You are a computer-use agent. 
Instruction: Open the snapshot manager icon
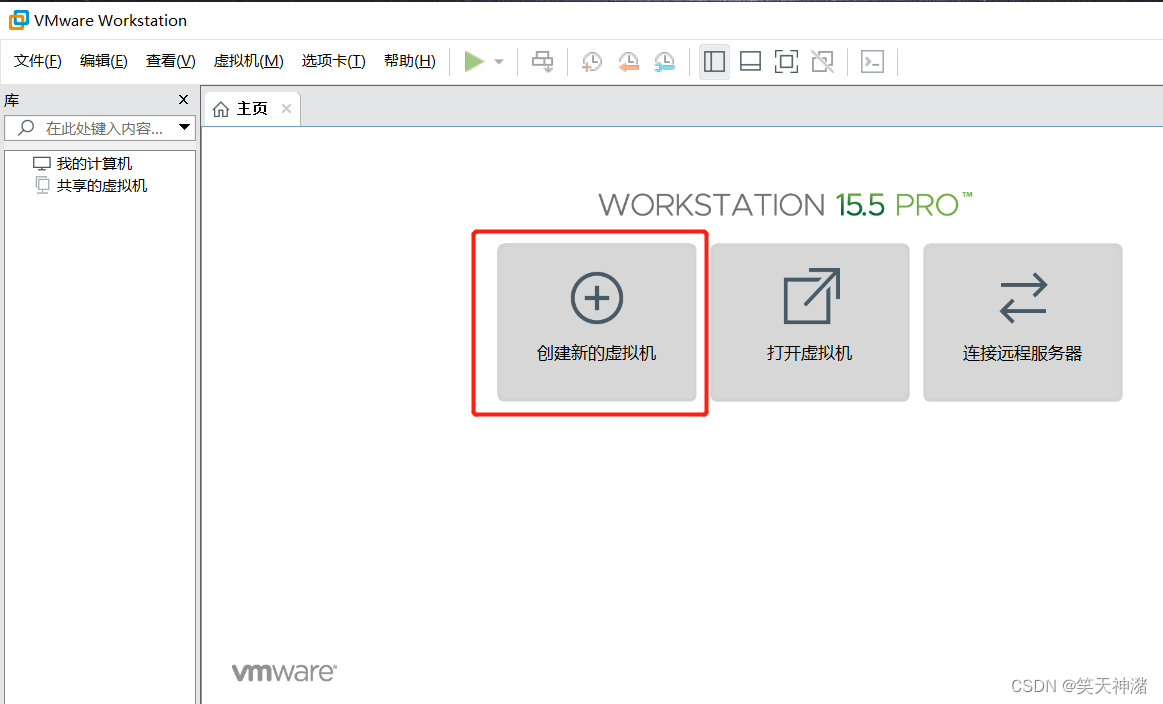pyautogui.click(x=665, y=62)
